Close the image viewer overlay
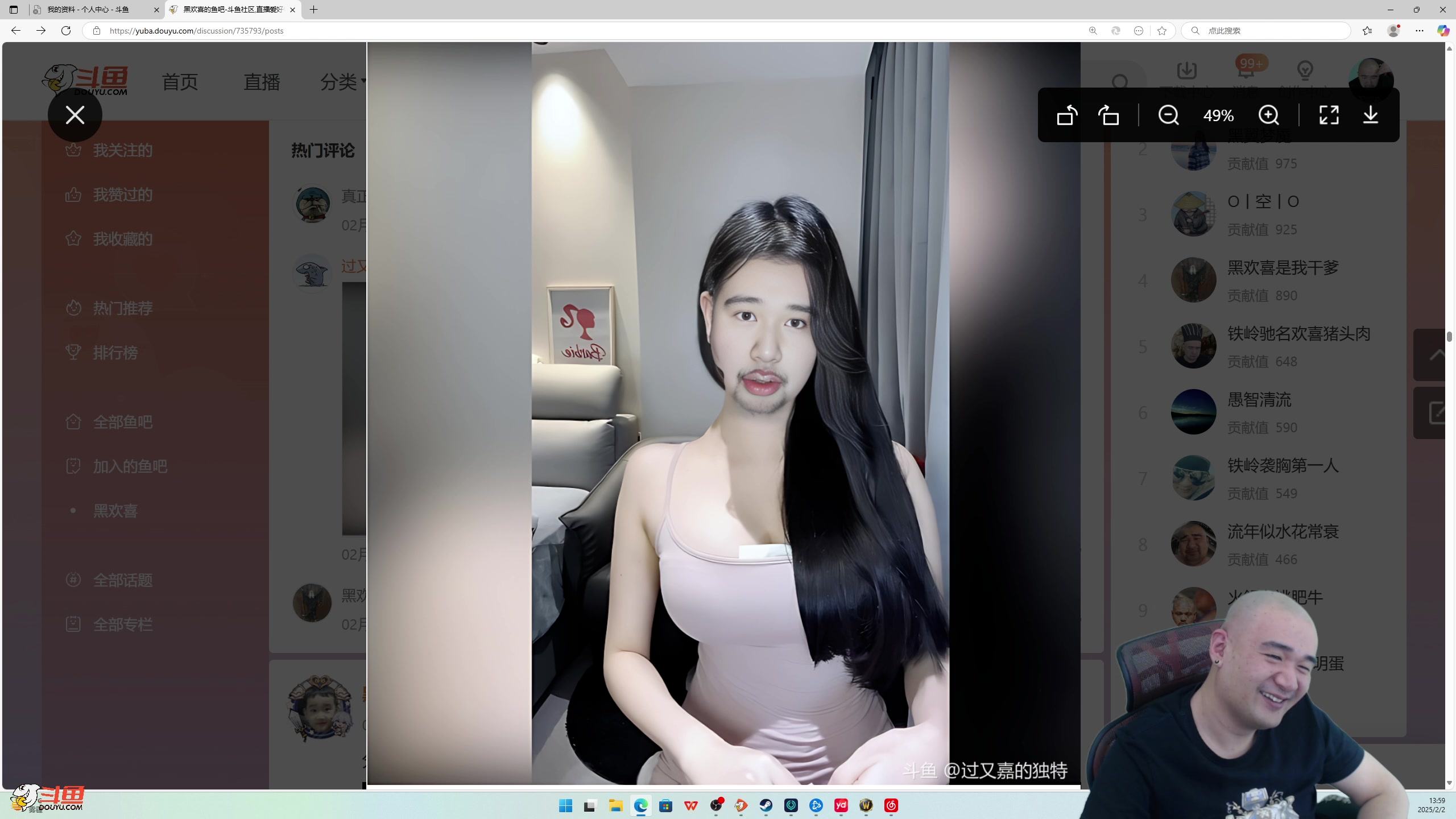 (x=75, y=115)
